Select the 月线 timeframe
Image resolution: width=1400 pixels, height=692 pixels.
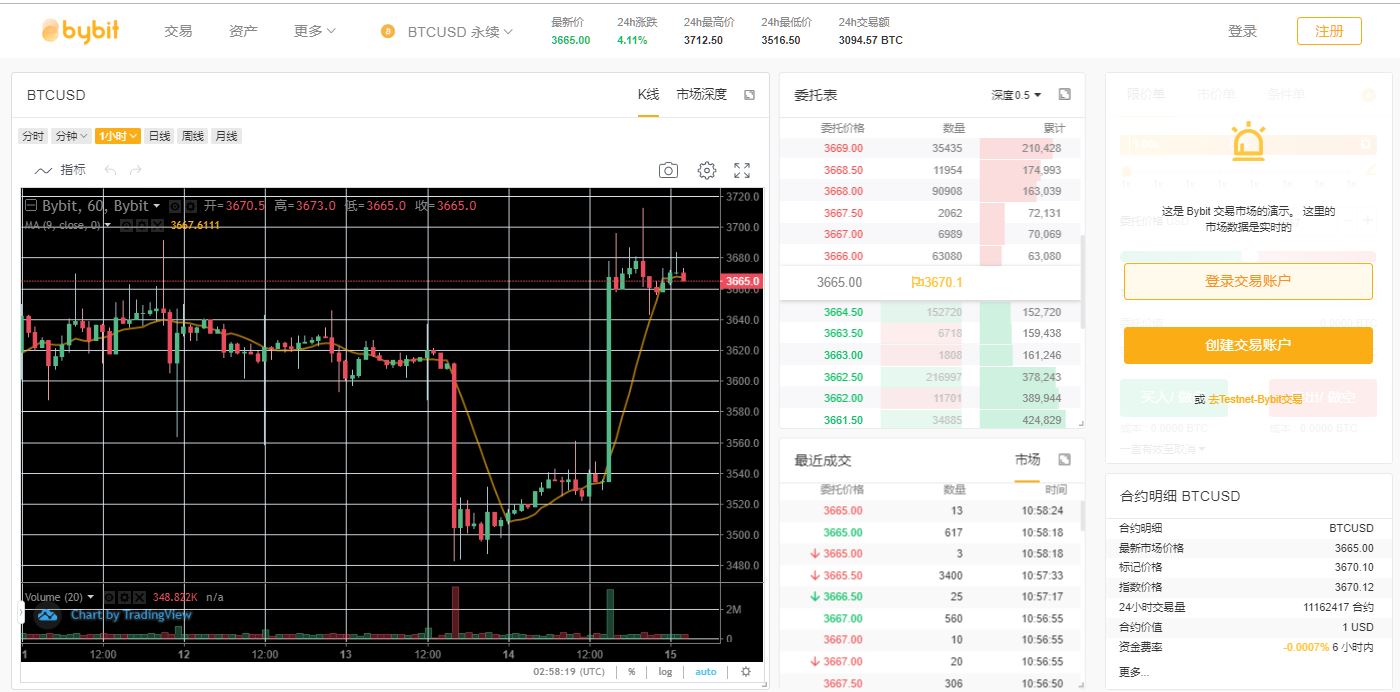coord(226,136)
